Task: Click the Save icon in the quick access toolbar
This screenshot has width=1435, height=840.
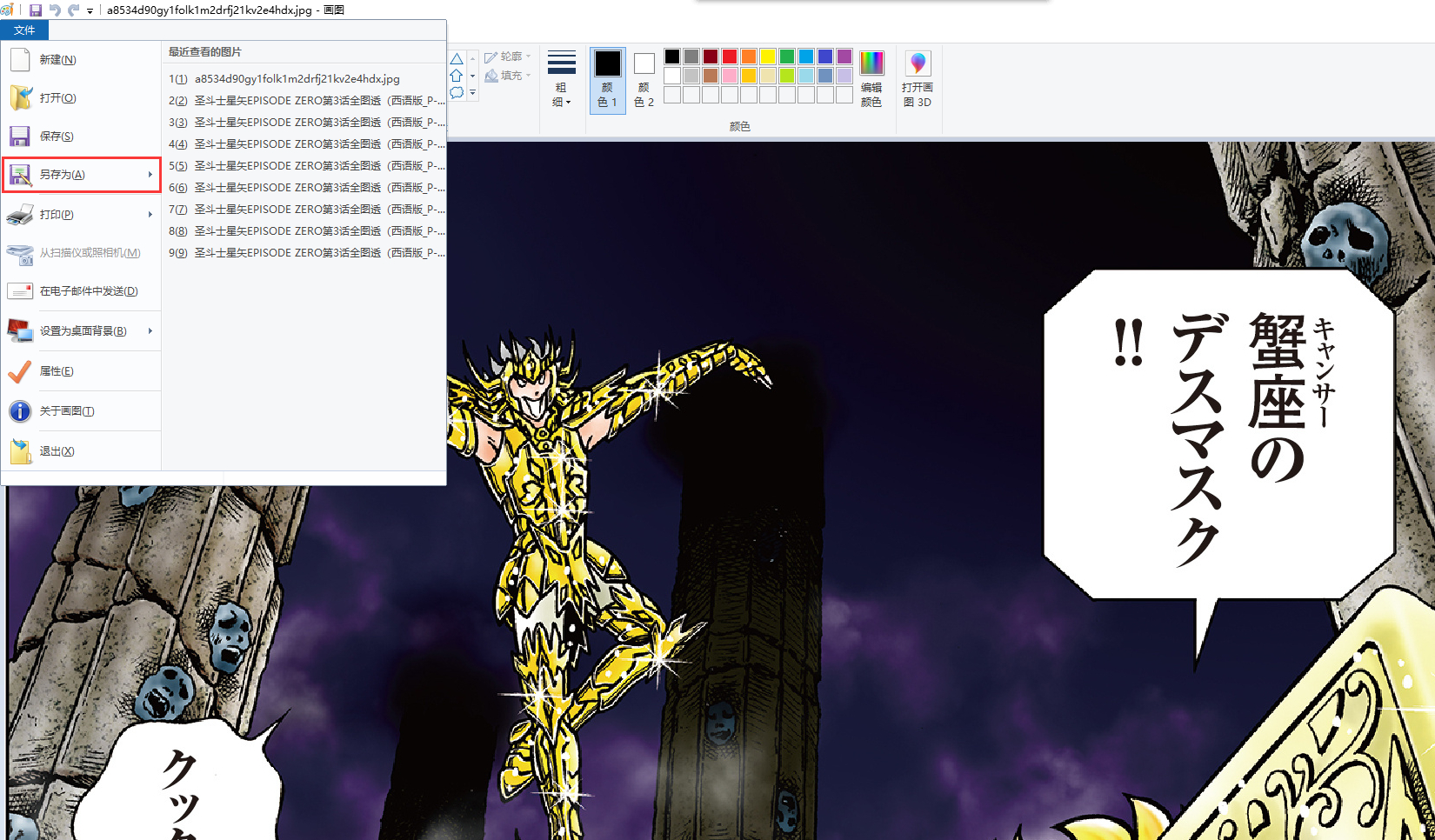Action: click(x=36, y=10)
